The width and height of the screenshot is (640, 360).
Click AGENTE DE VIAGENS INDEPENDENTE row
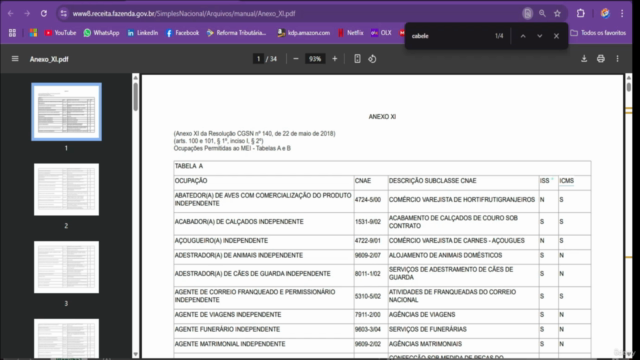coord(382,315)
